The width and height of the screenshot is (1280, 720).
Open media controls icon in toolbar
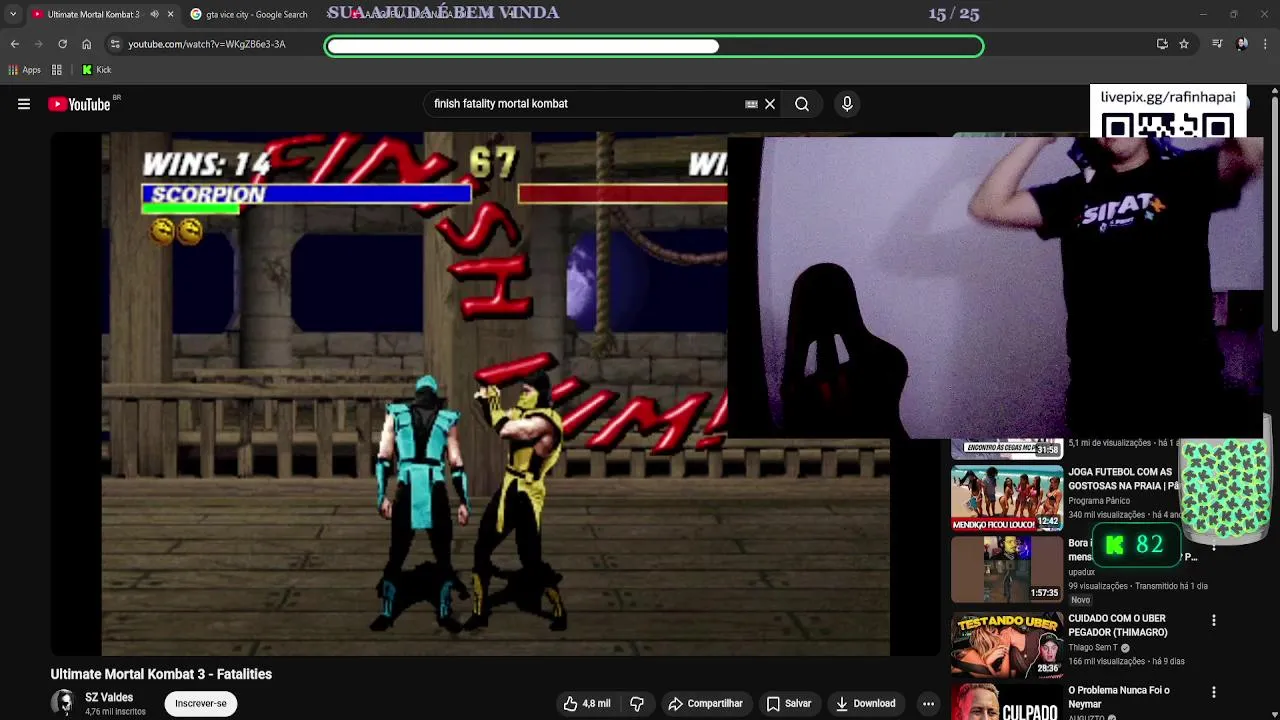[1217, 44]
